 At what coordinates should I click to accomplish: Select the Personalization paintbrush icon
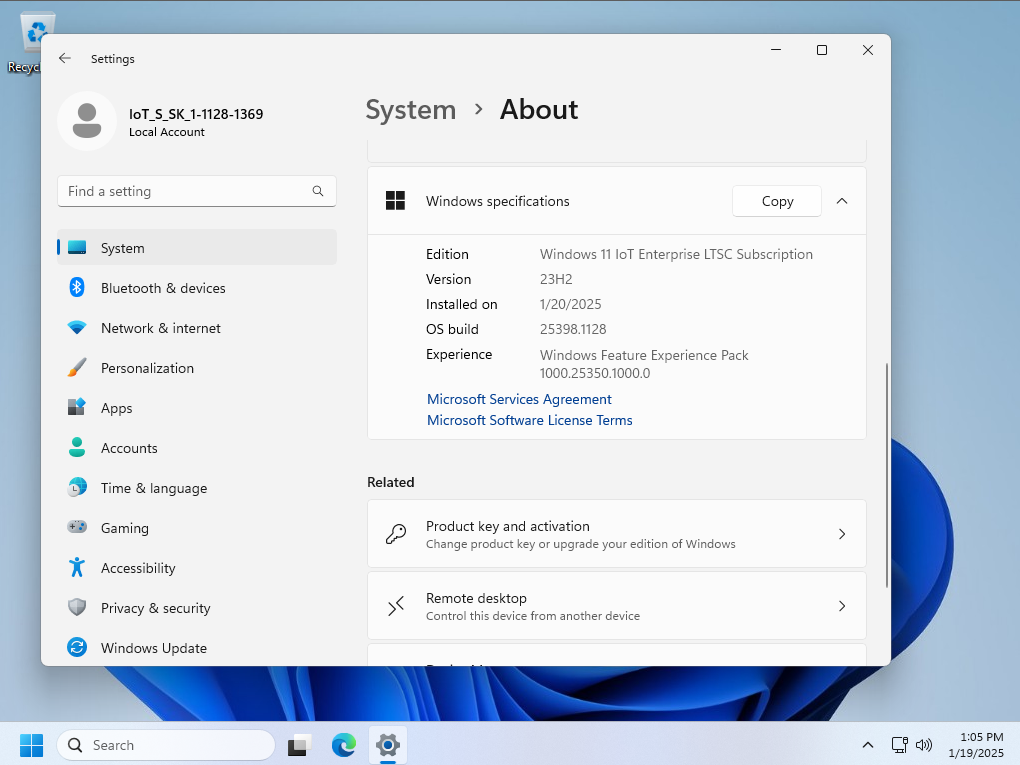[77, 368]
